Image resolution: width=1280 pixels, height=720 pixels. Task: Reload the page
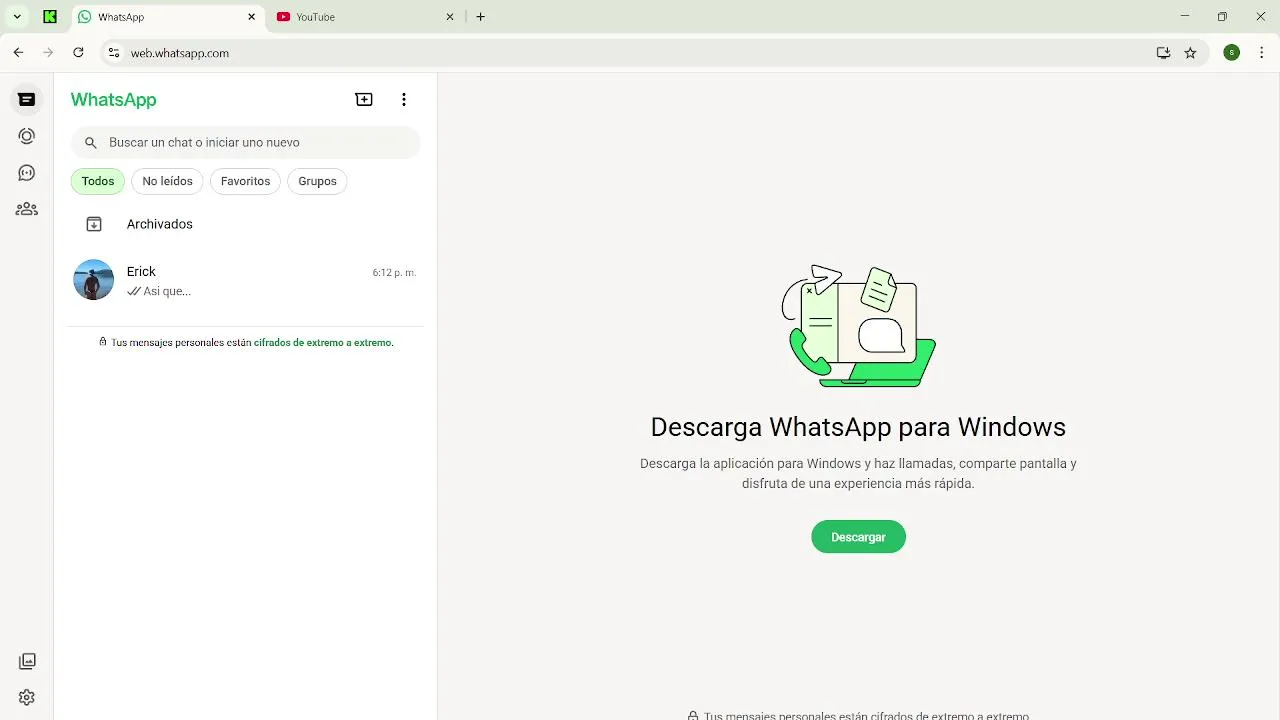(78, 53)
